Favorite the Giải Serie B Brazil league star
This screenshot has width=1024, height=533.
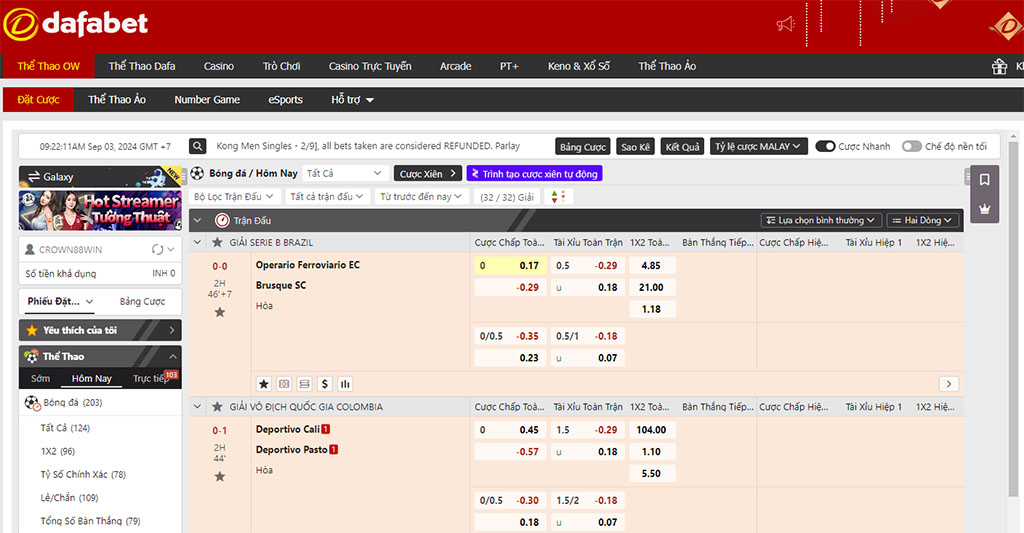(x=217, y=243)
